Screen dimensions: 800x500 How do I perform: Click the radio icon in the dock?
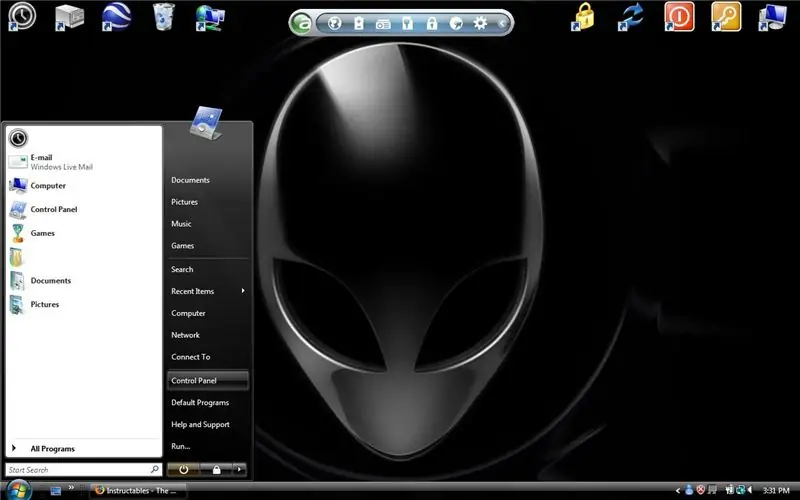[x=383, y=23]
